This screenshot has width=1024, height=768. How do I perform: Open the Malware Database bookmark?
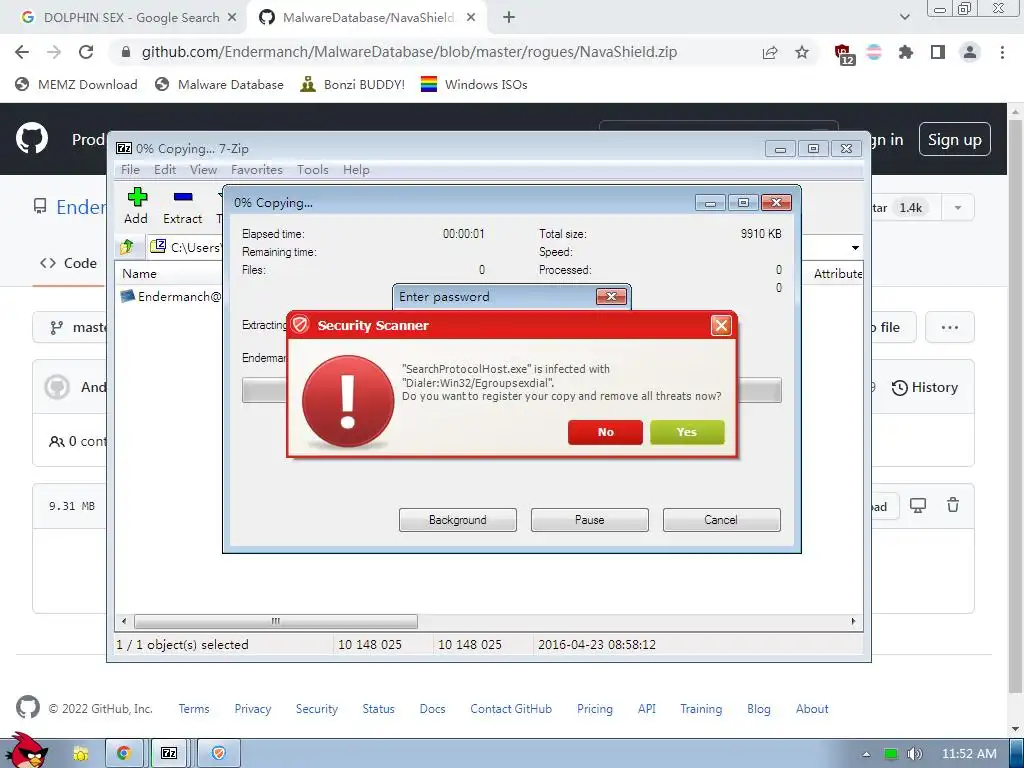219,84
